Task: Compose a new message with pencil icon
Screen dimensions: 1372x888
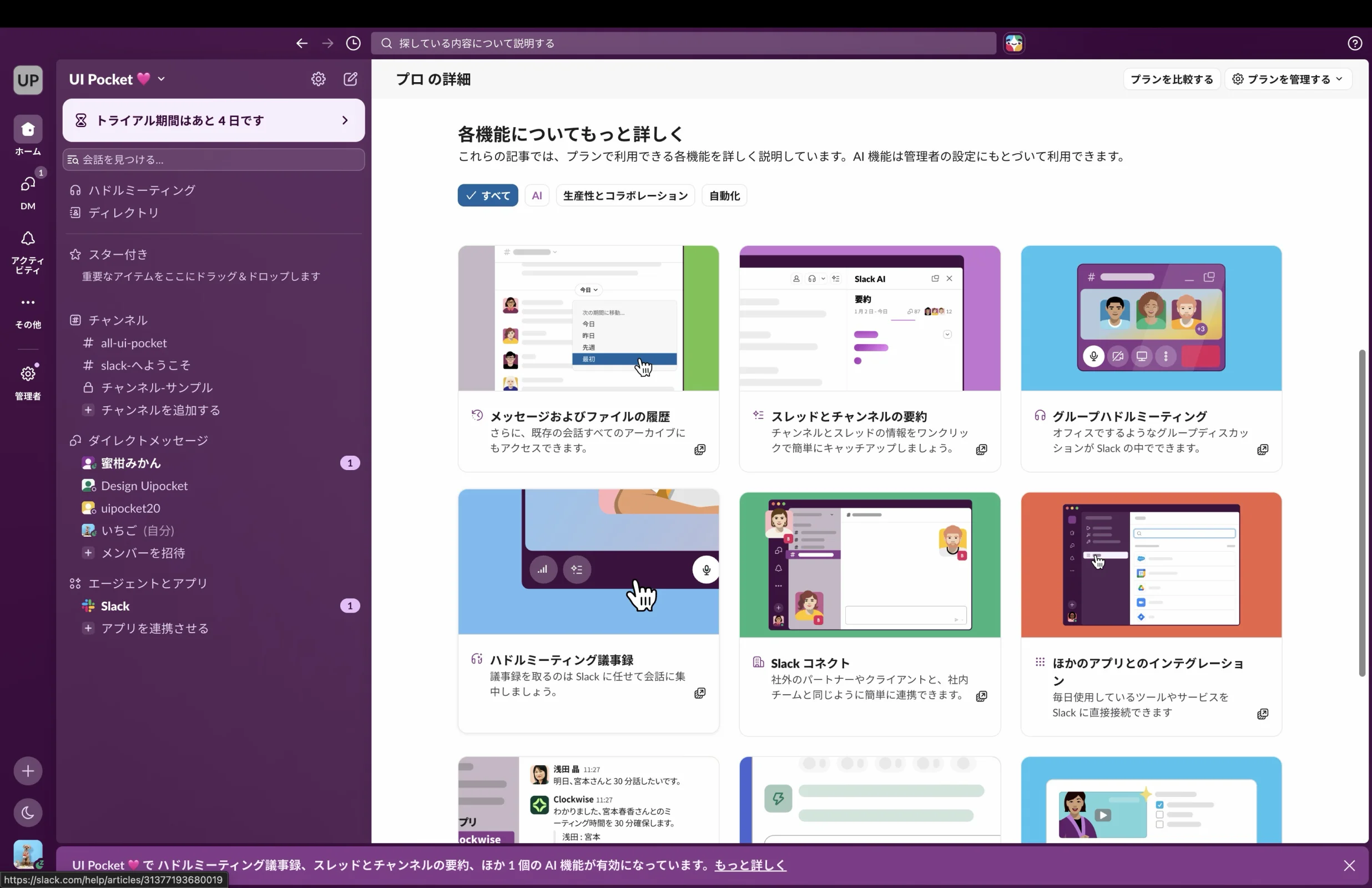Action: [x=351, y=79]
